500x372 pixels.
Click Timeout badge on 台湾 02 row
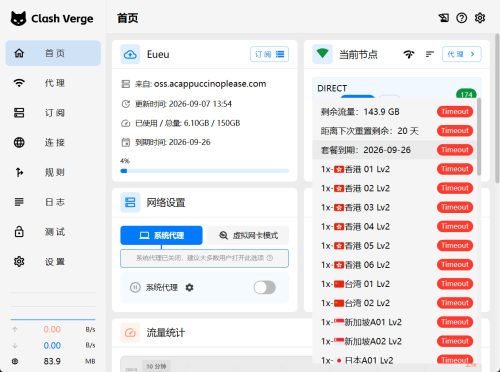tap(455, 303)
